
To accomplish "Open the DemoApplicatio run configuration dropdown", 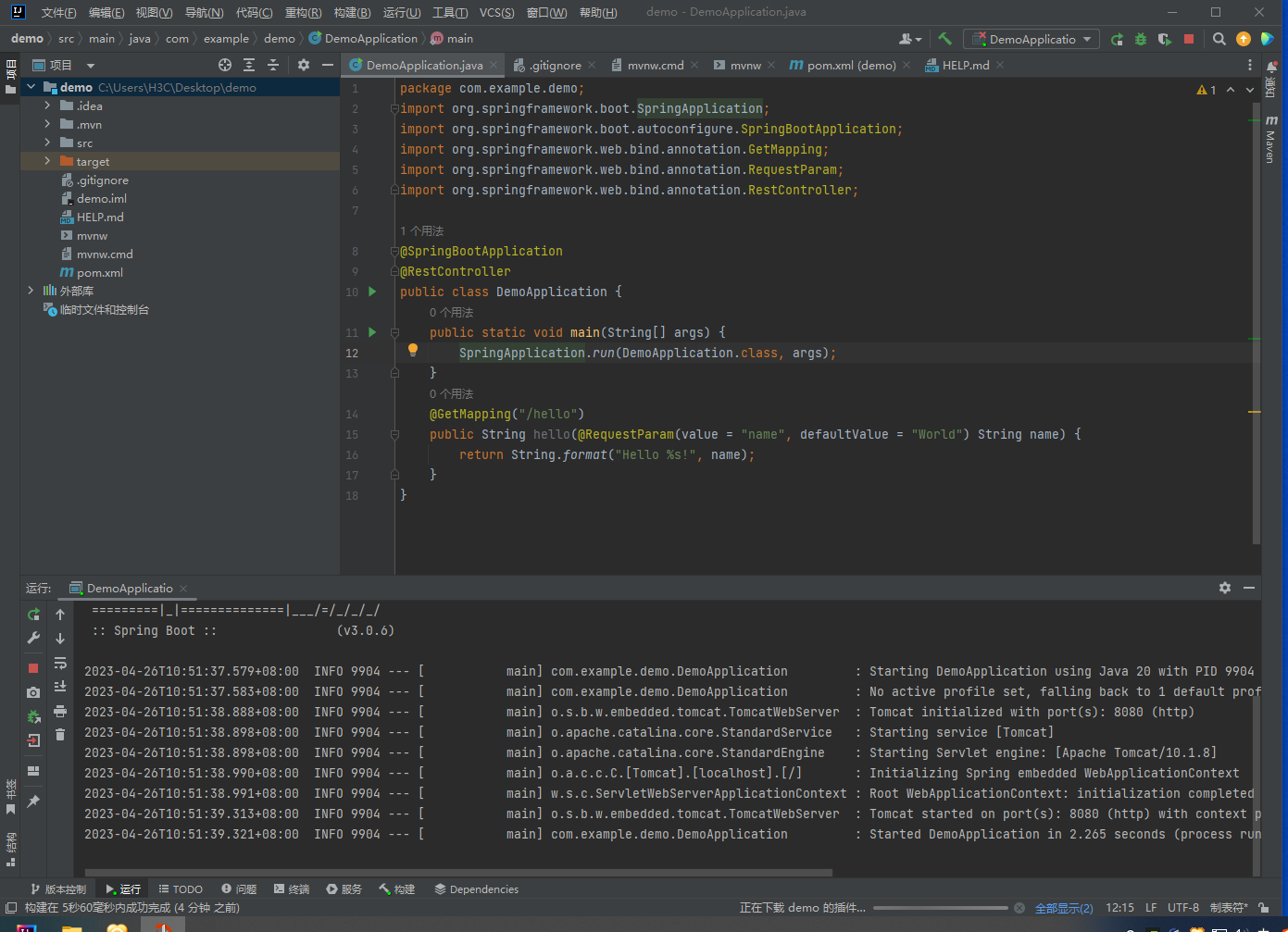I will point(1032,39).
